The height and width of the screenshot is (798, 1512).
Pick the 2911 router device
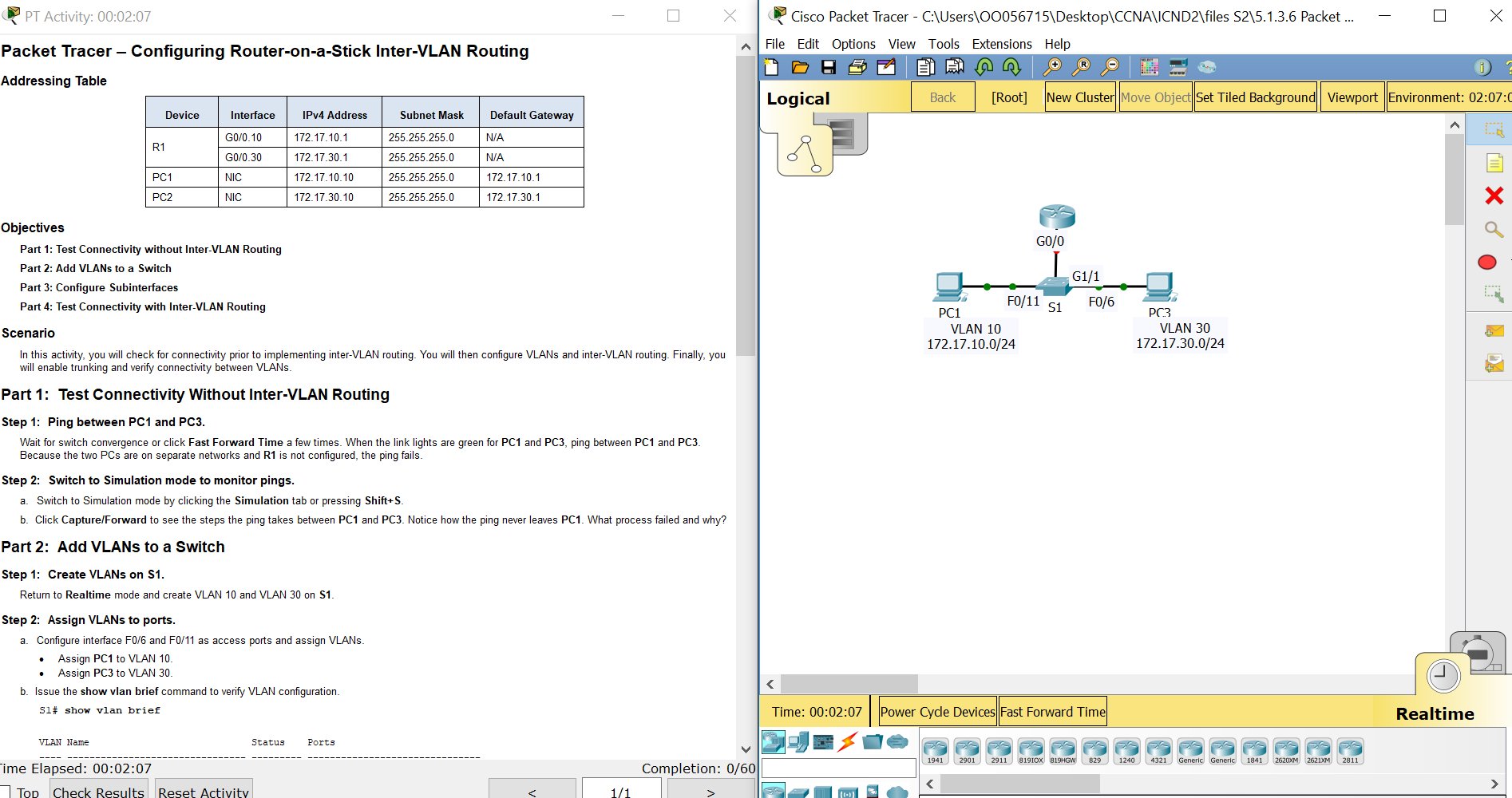999,751
